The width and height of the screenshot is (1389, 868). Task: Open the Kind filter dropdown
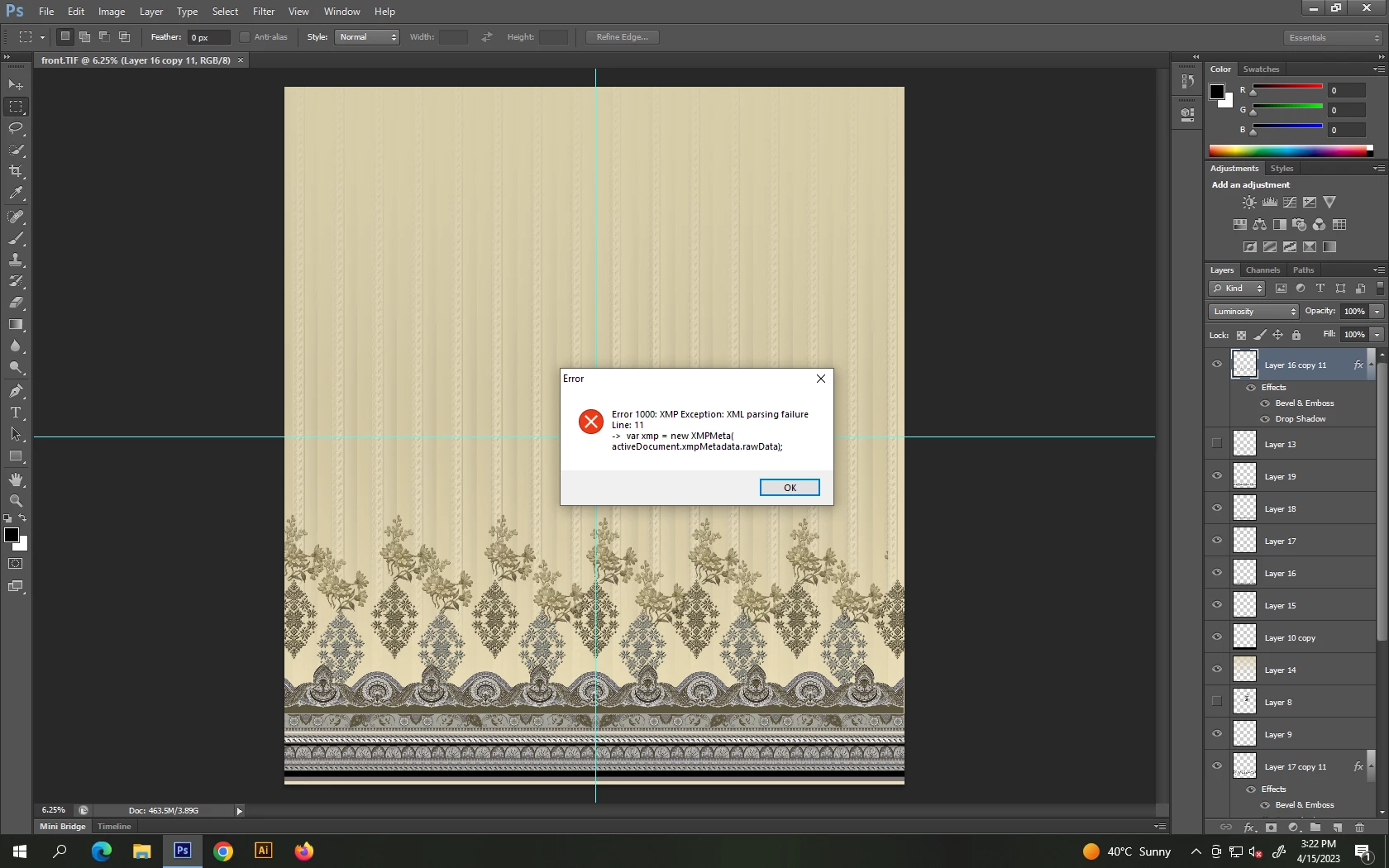[x=1238, y=289]
